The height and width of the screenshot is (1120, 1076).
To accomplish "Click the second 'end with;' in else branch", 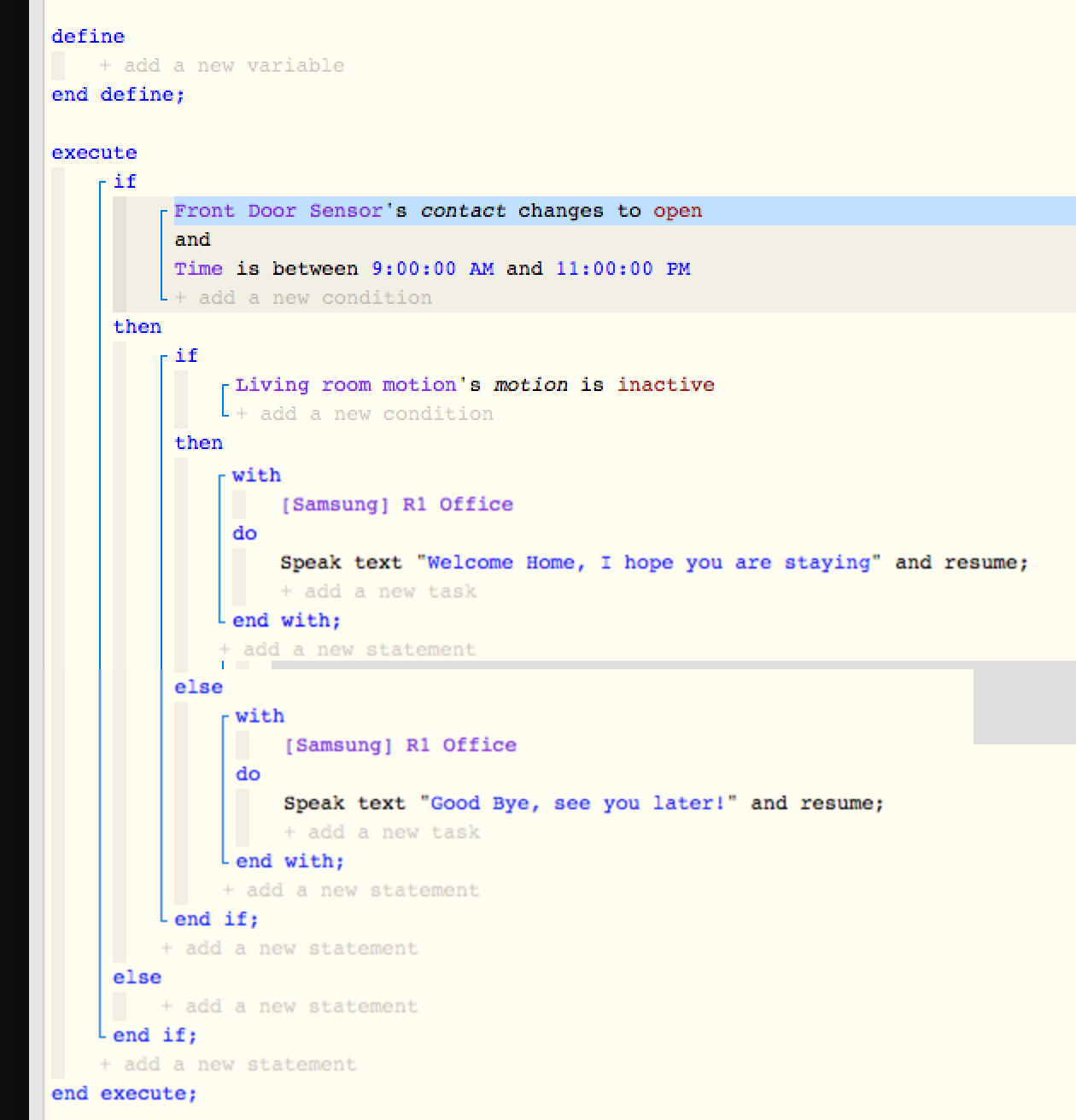I will pyautogui.click(x=289, y=861).
